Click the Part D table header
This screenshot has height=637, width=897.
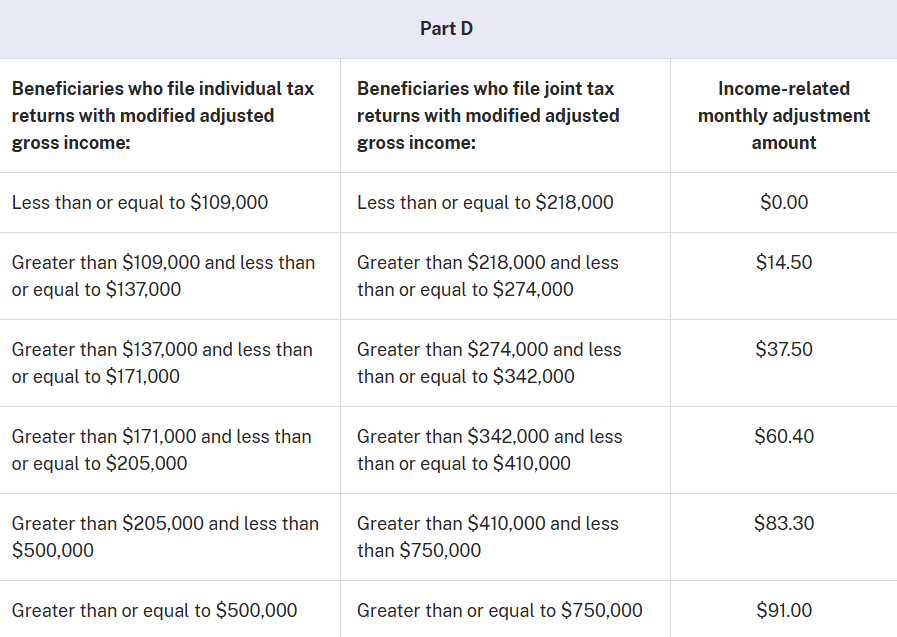[x=447, y=29]
